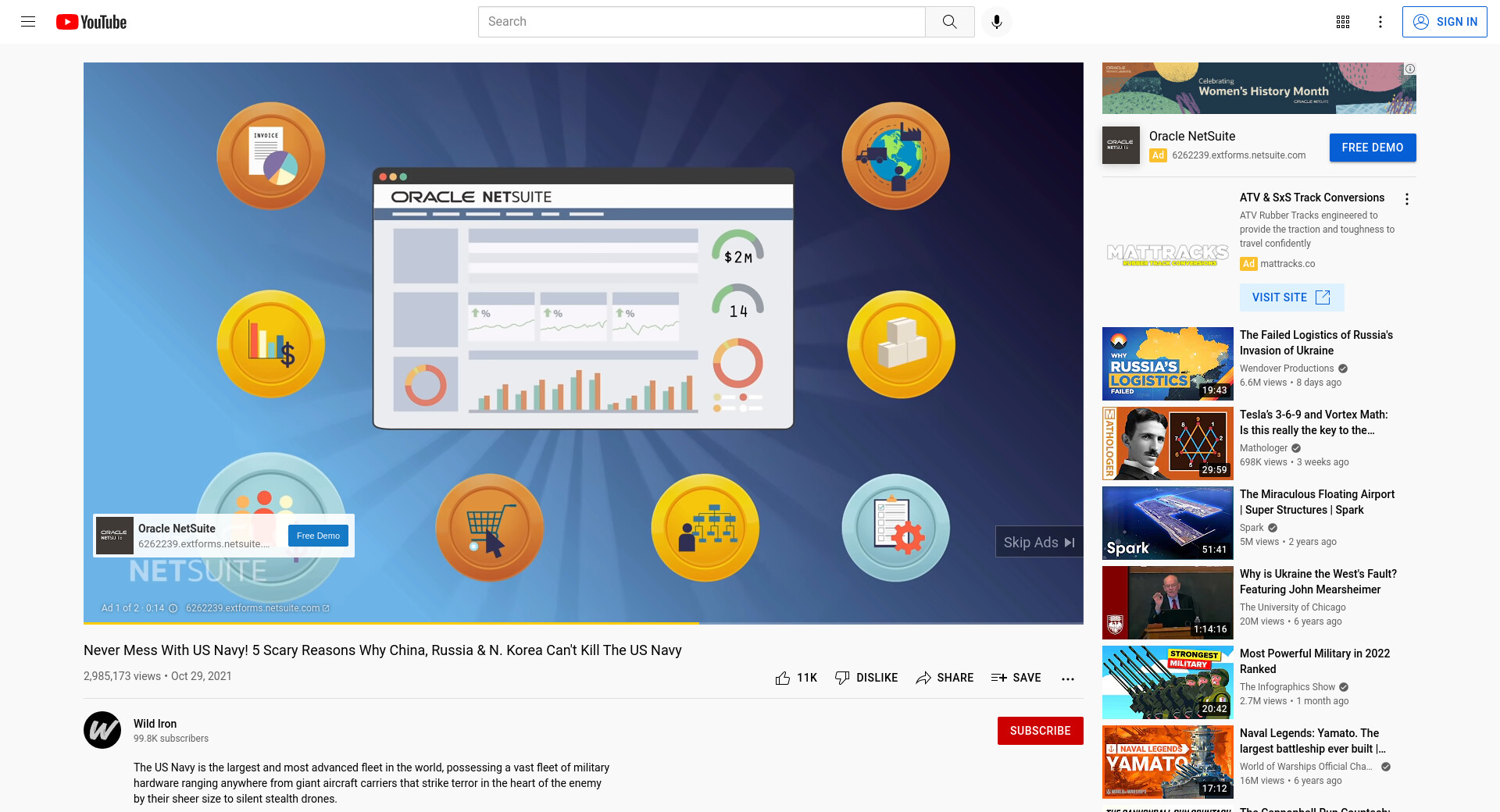The width and height of the screenshot is (1500, 812).
Task: Click the video title about US Navy
Action: [x=383, y=650]
